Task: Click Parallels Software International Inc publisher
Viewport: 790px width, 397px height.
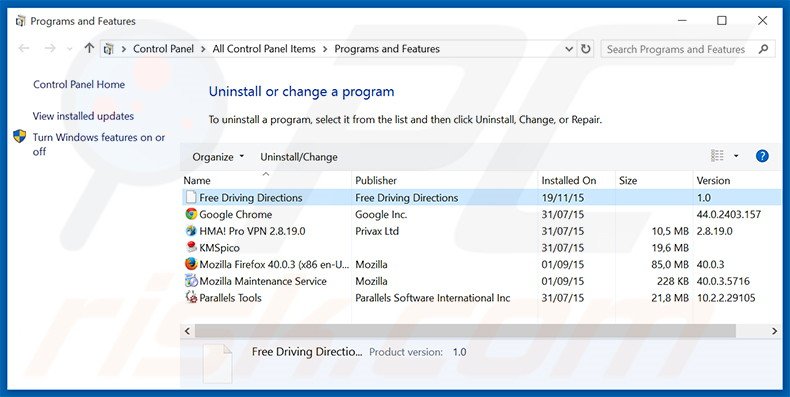Action: 433,298
